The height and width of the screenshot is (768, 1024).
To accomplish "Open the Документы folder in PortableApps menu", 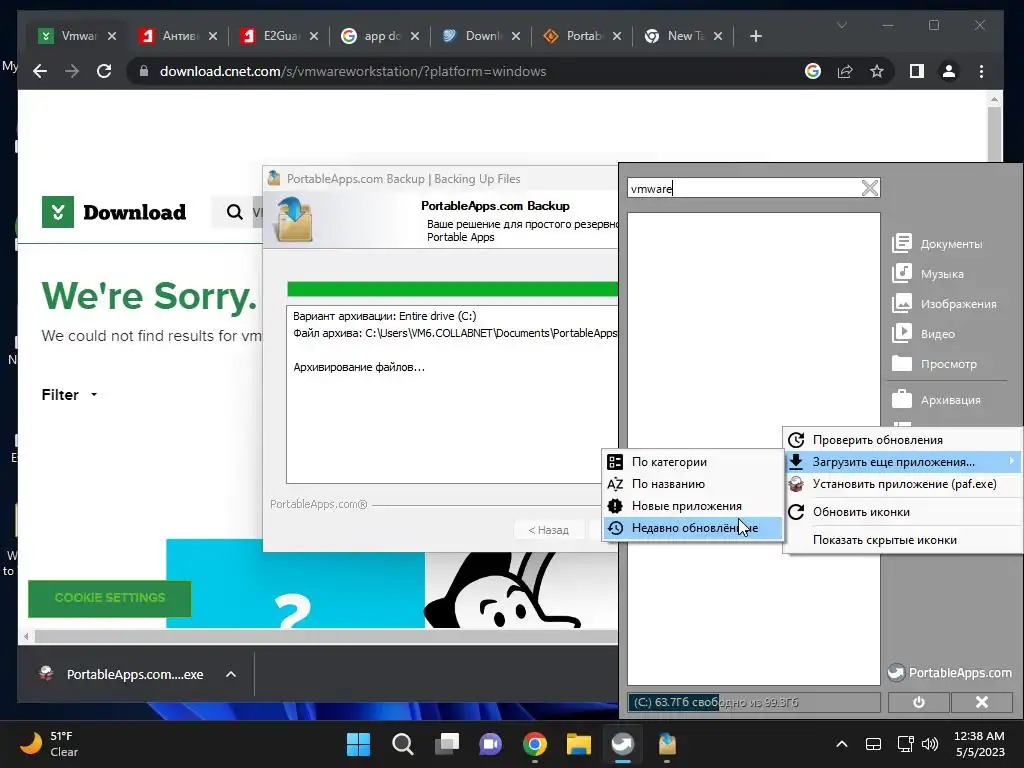I will pyautogui.click(x=937, y=244).
